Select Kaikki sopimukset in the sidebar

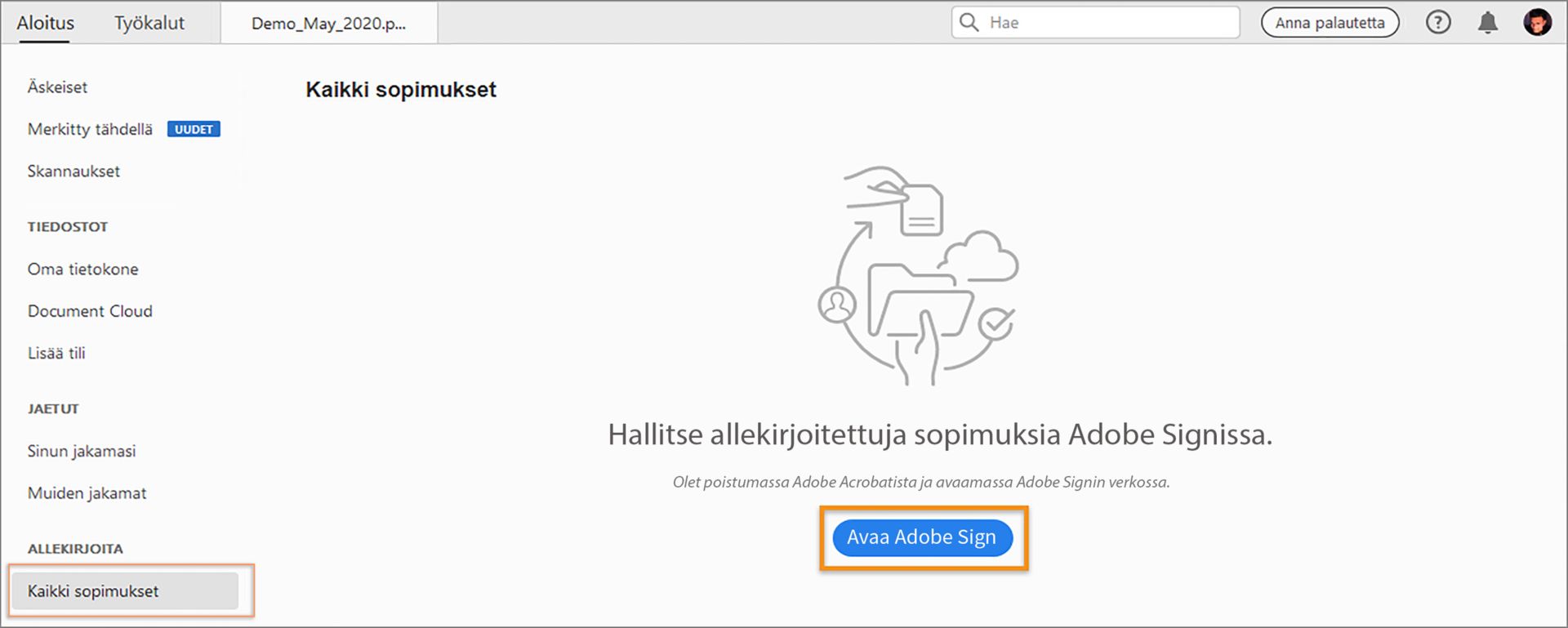tap(93, 591)
